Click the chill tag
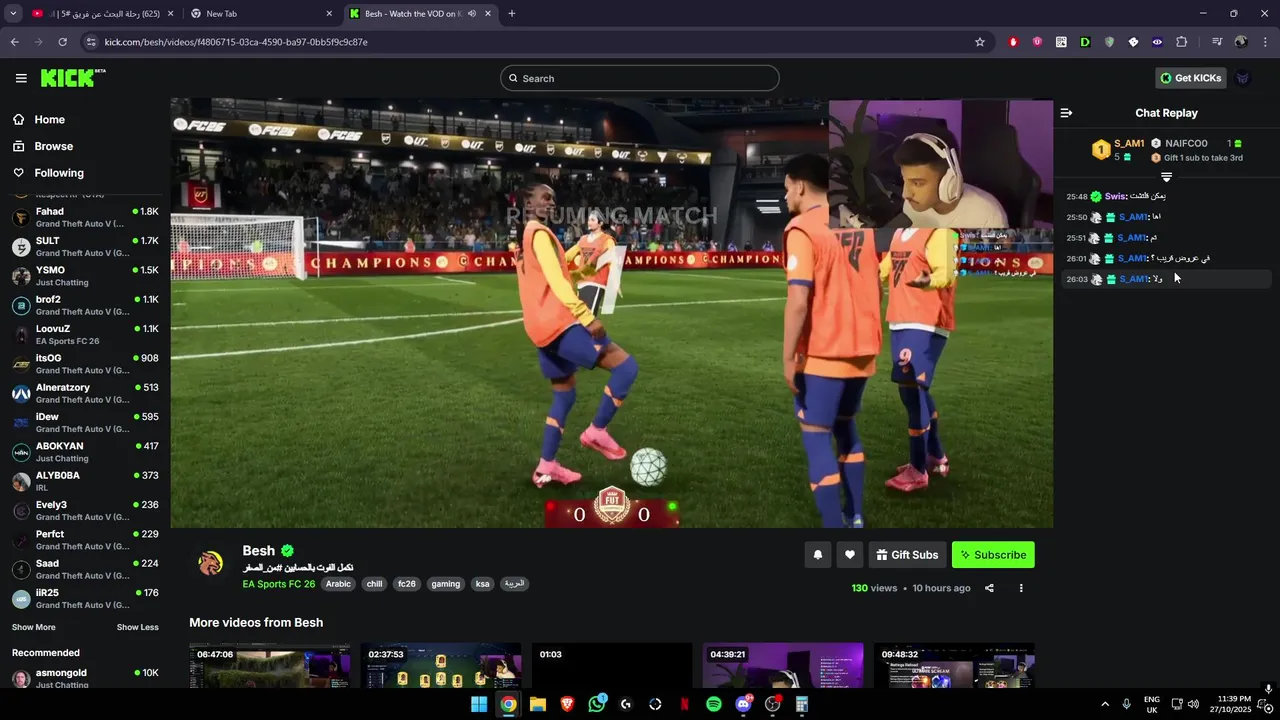Screen dimensions: 1280x720 point(374,584)
